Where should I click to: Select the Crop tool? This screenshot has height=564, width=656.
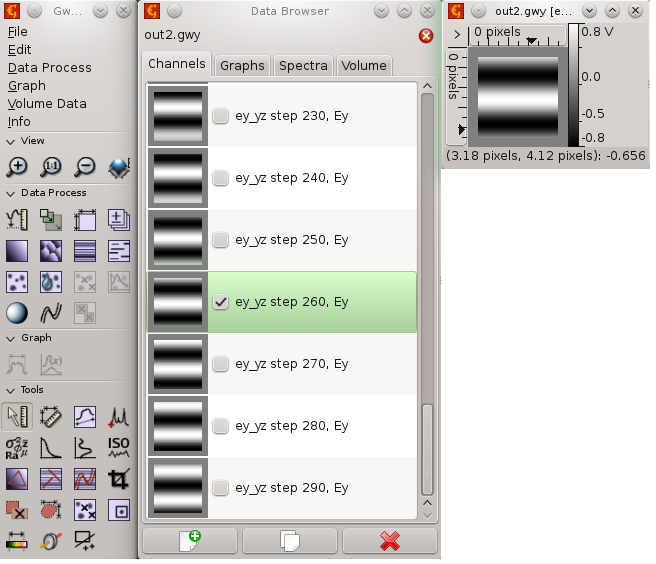click(119, 479)
